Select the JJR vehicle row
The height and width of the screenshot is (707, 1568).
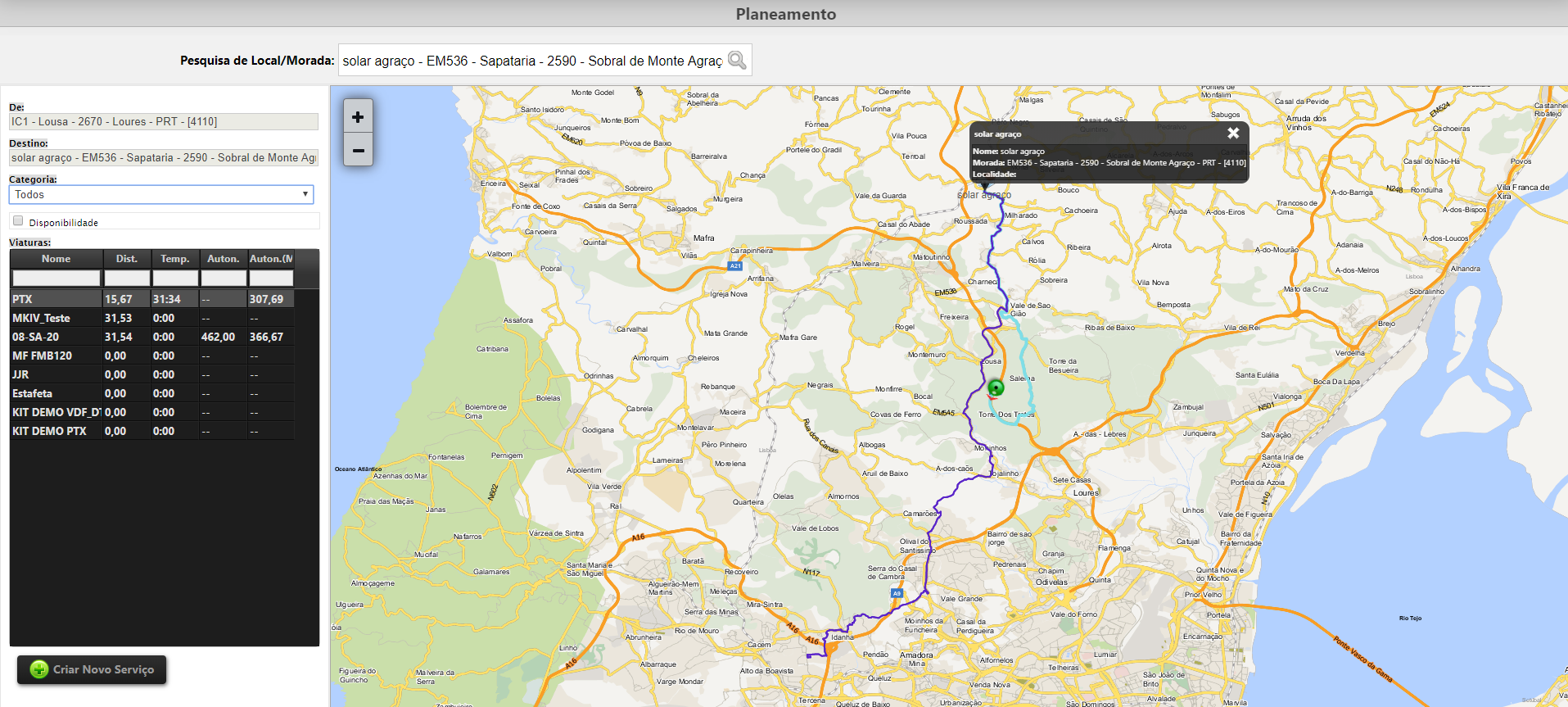tap(152, 374)
